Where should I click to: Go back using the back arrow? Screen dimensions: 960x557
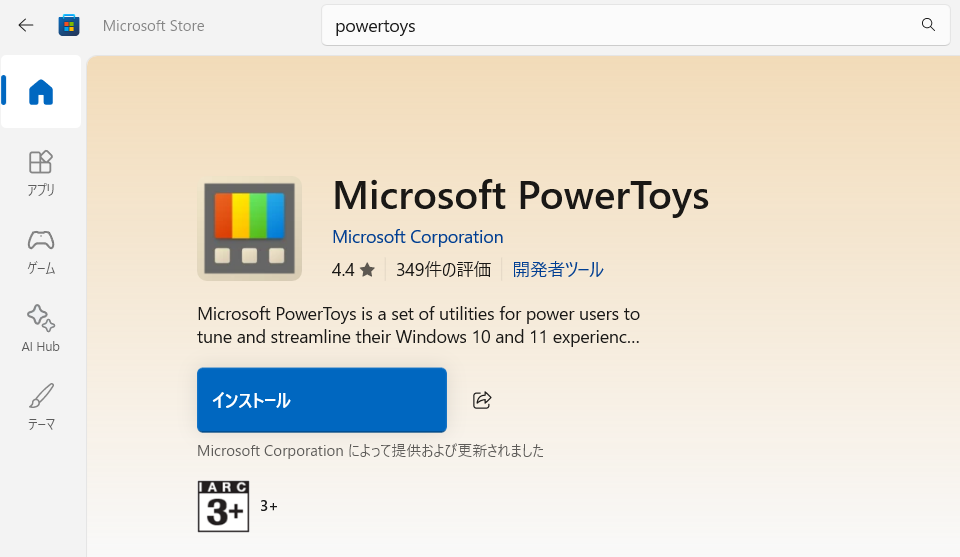(x=26, y=25)
